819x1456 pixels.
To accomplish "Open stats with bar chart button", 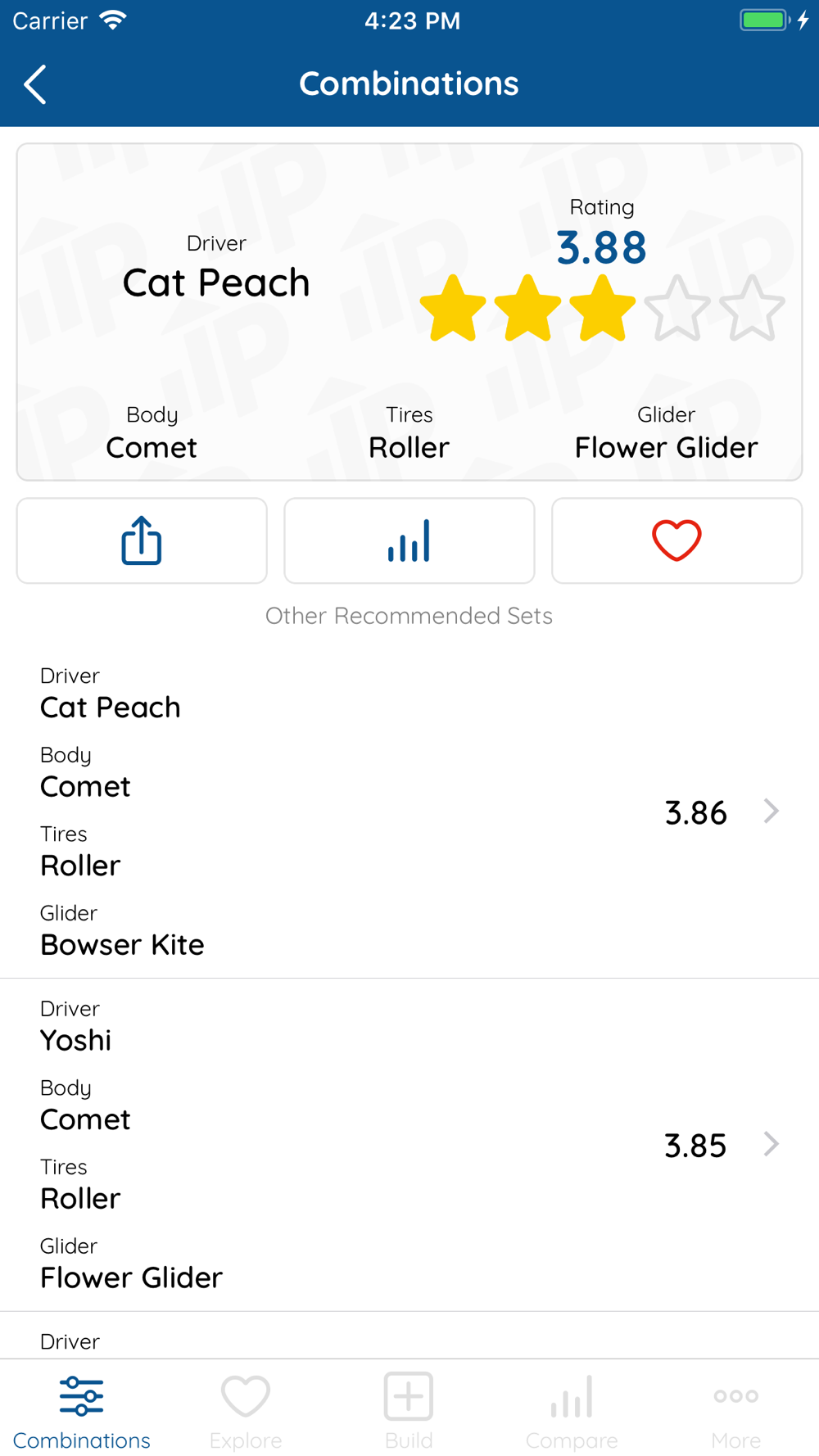I will tap(409, 540).
